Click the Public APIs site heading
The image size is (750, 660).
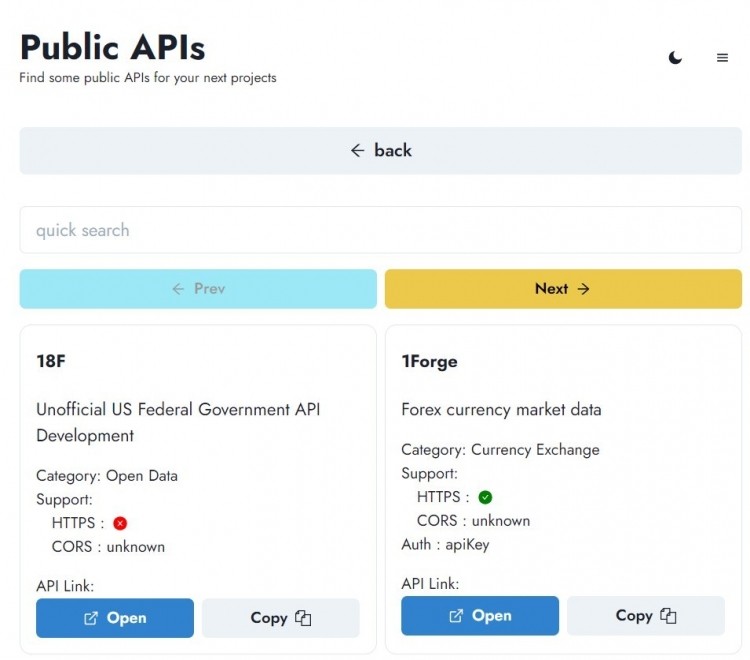113,47
